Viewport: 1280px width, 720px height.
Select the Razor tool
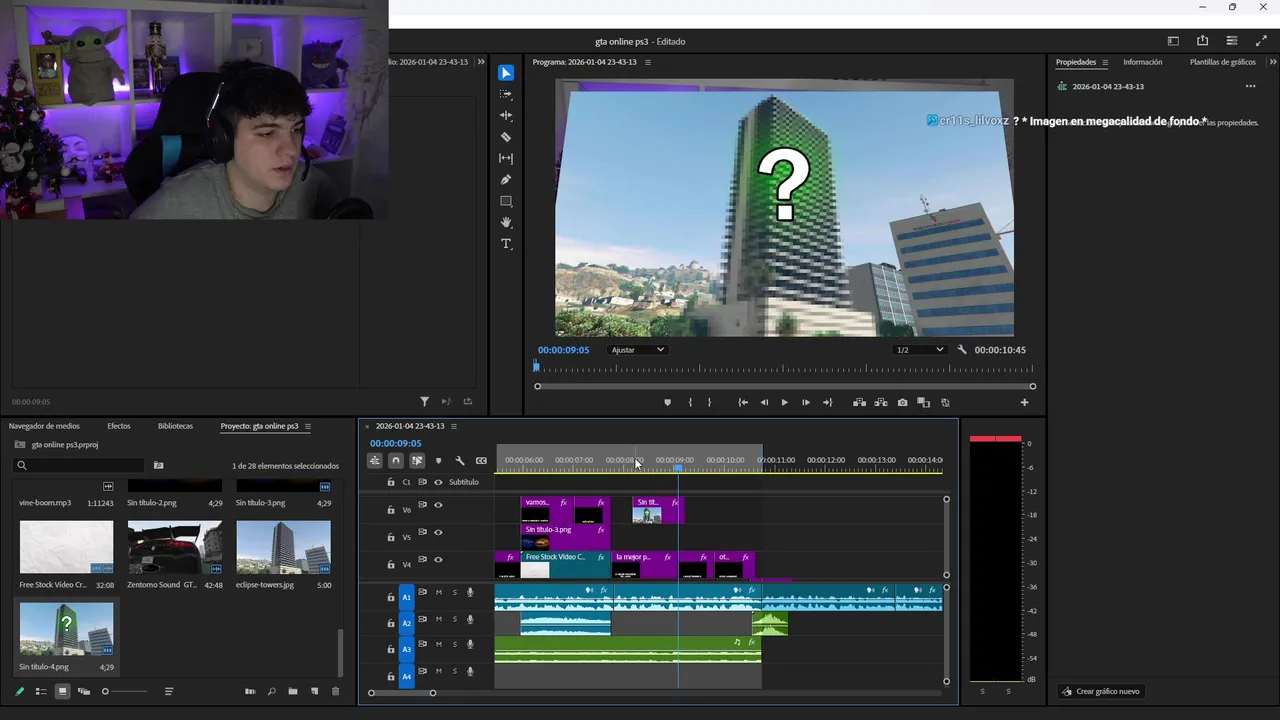506,137
